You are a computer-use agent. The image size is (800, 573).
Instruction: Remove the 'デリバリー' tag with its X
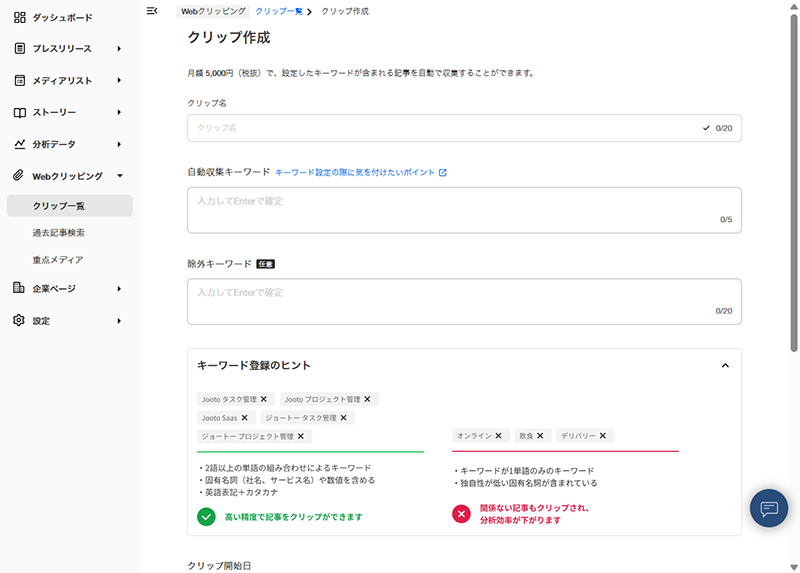[x=603, y=436]
